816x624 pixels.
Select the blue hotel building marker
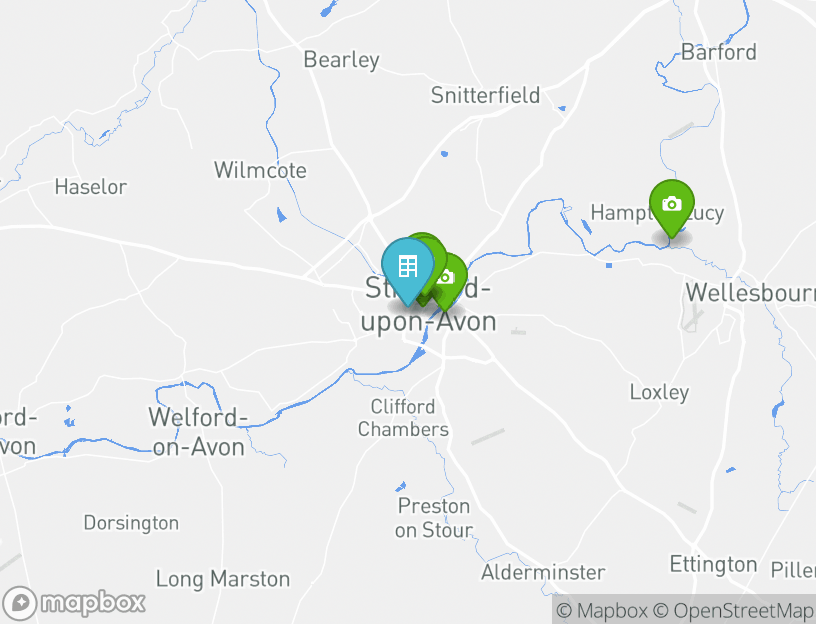pos(407,267)
